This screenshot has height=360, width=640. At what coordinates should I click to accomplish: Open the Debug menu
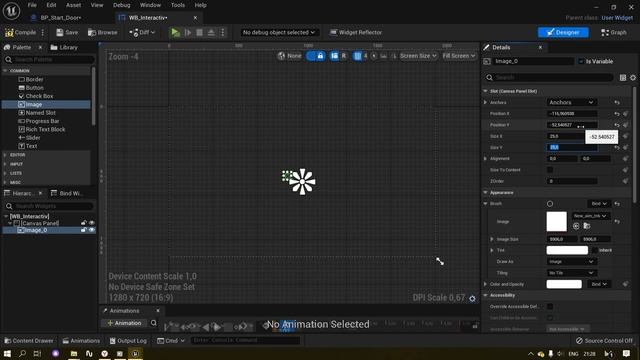pyautogui.click(x=121, y=5)
